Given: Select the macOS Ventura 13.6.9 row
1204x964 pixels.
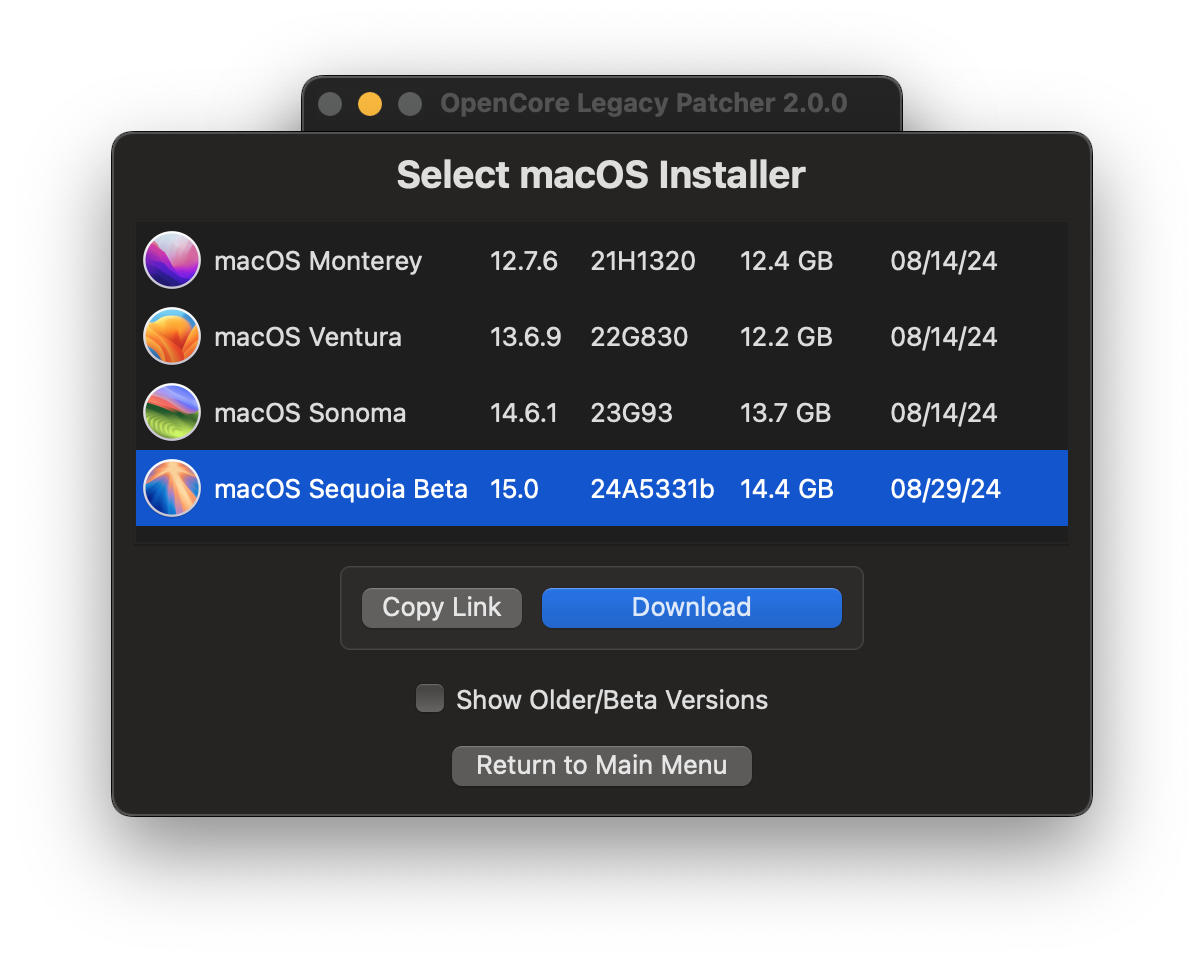Looking at the screenshot, I should tap(601, 336).
